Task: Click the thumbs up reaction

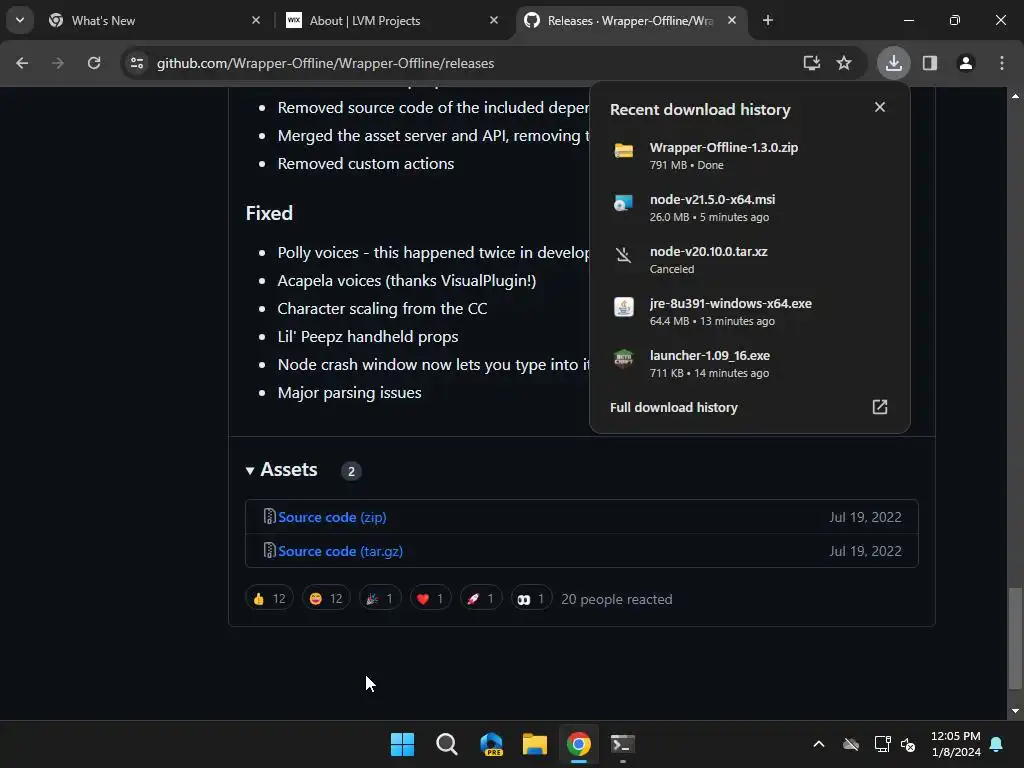Action: point(269,599)
